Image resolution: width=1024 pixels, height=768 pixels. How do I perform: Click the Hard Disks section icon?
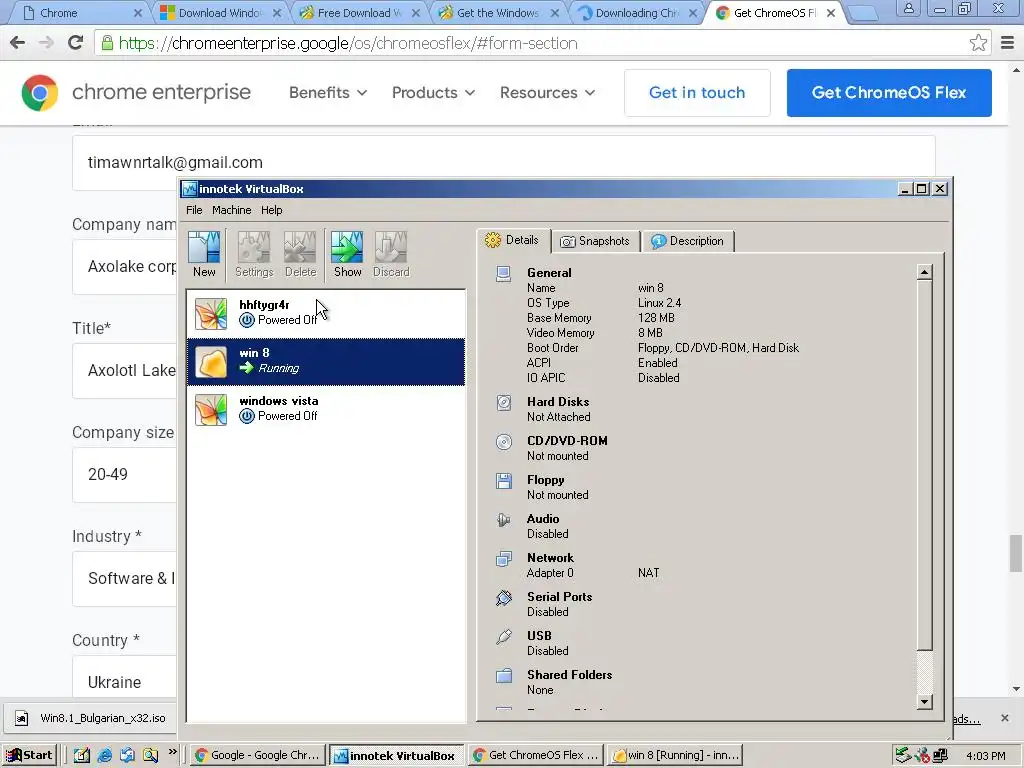pos(504,403)
